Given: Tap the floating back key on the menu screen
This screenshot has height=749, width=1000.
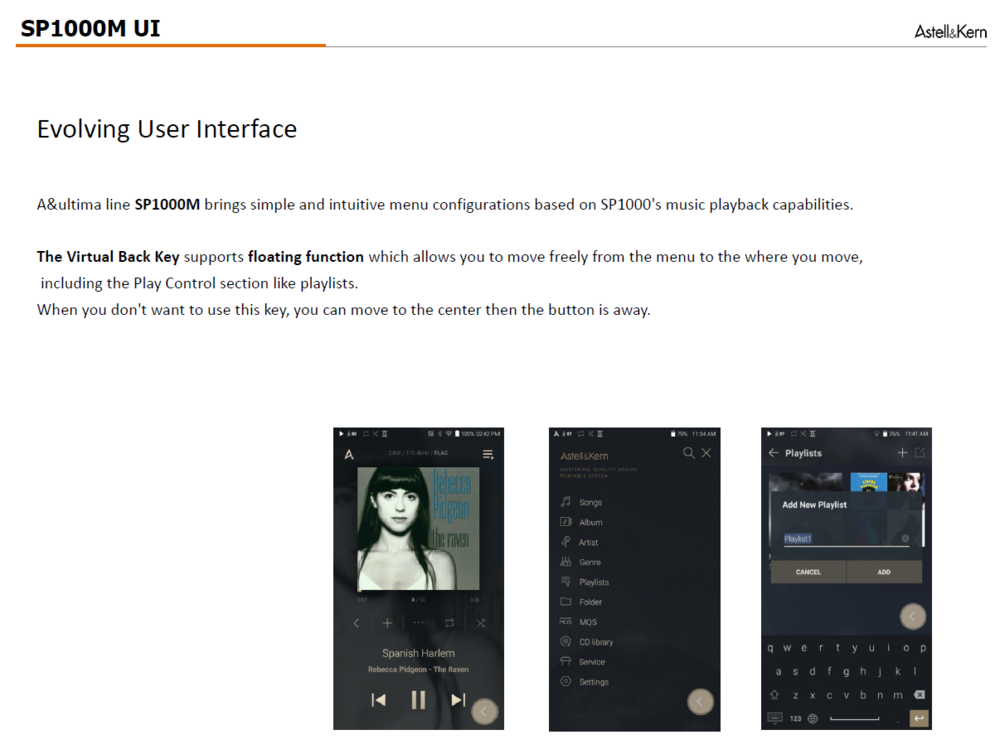Looking at the screenshot, I should pos(700,702).
